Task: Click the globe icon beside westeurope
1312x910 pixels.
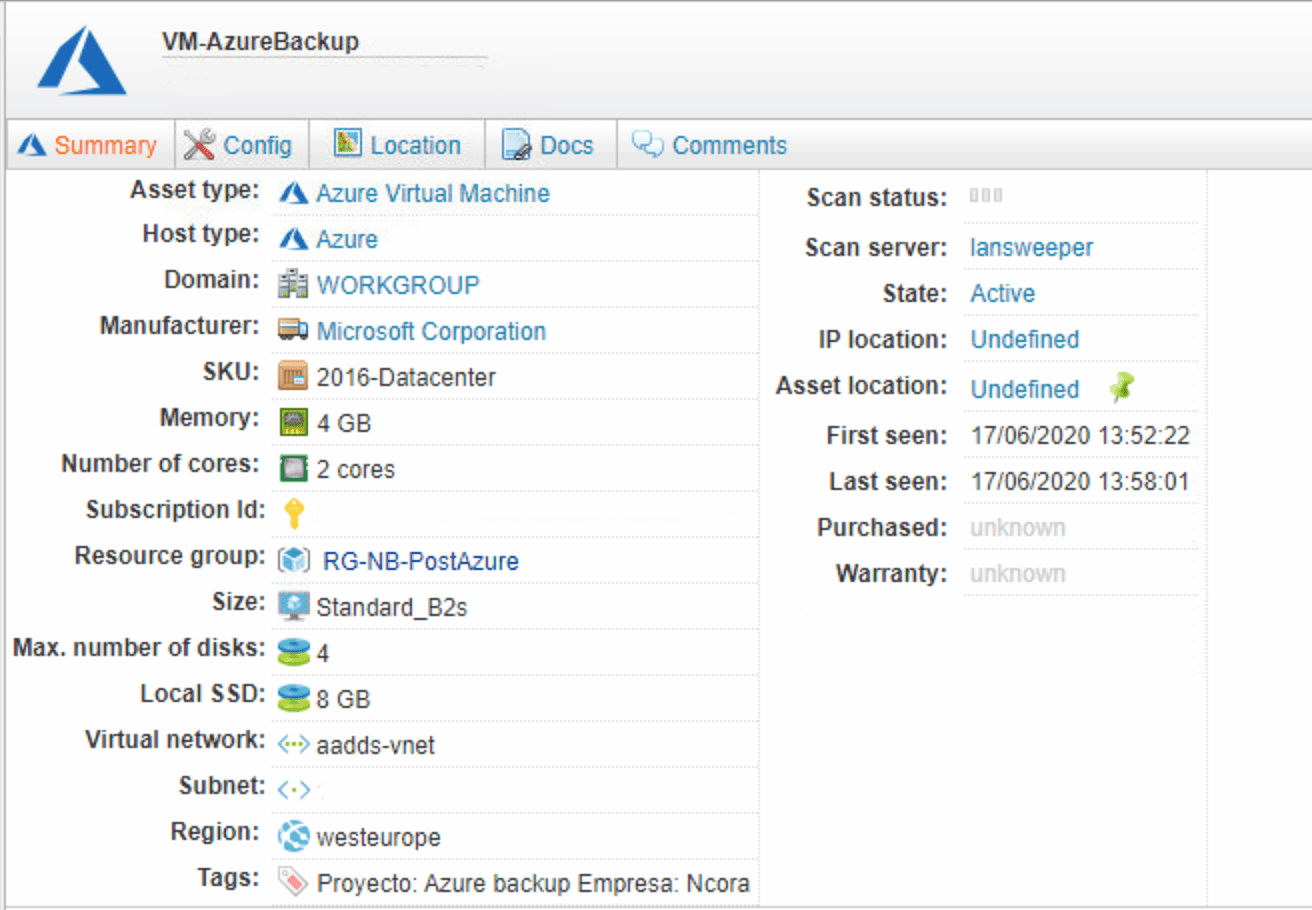Action: coord(293,836)
